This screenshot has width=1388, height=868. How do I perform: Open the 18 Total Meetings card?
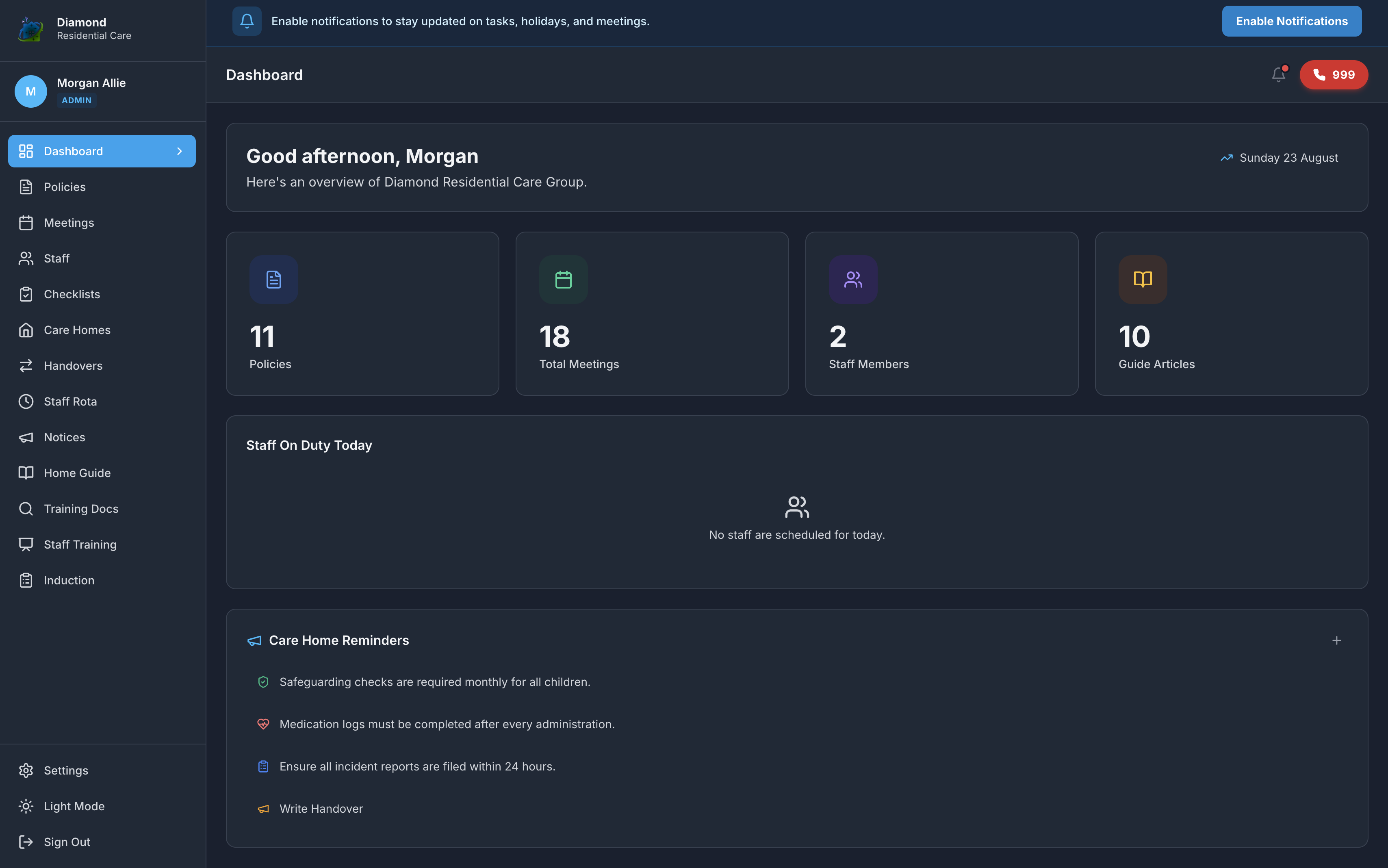point(652,313)
